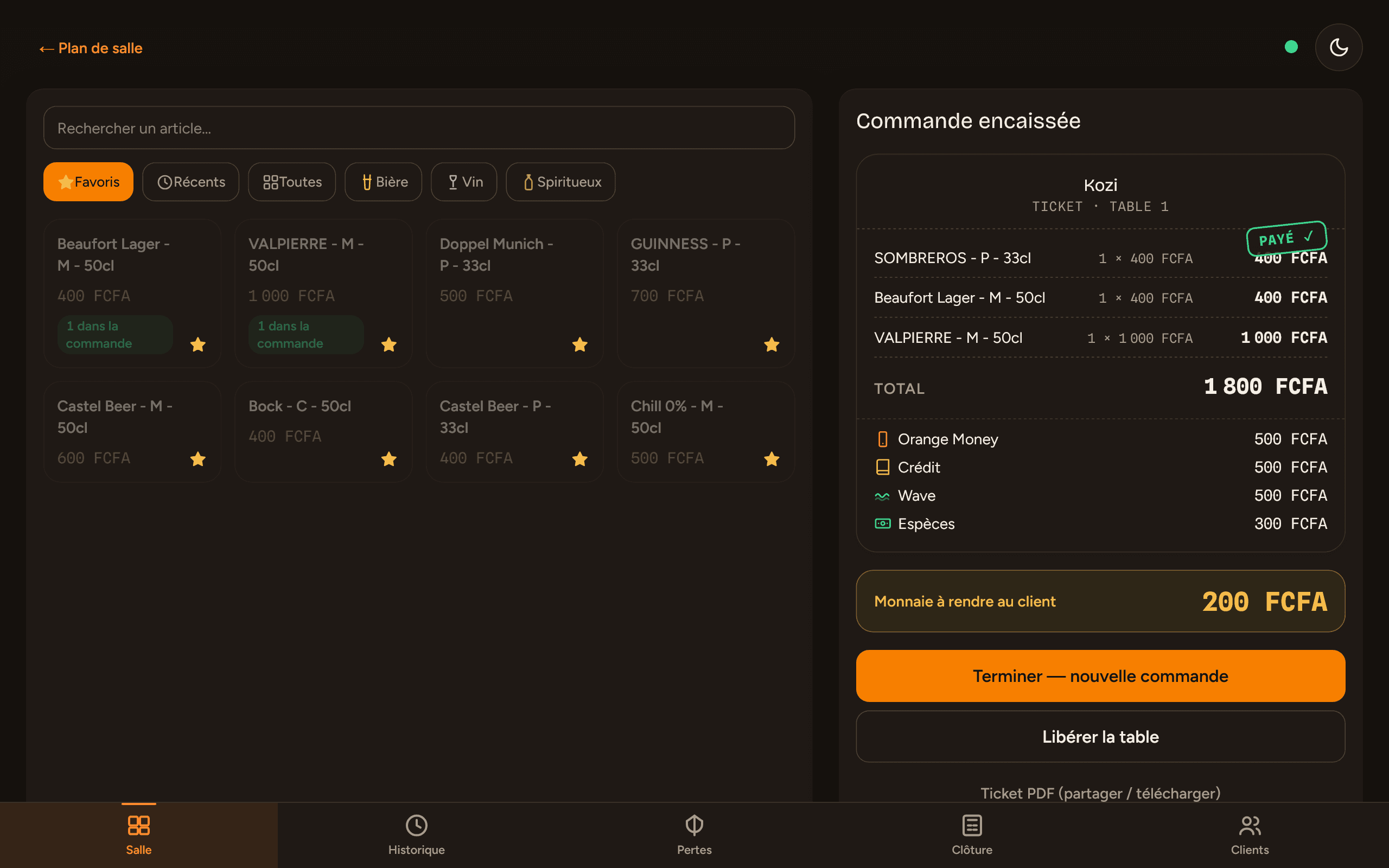The image size is (1389, 868).
Task: Open Ticket PDF share/download link
Action: (x=1100, y=793)
